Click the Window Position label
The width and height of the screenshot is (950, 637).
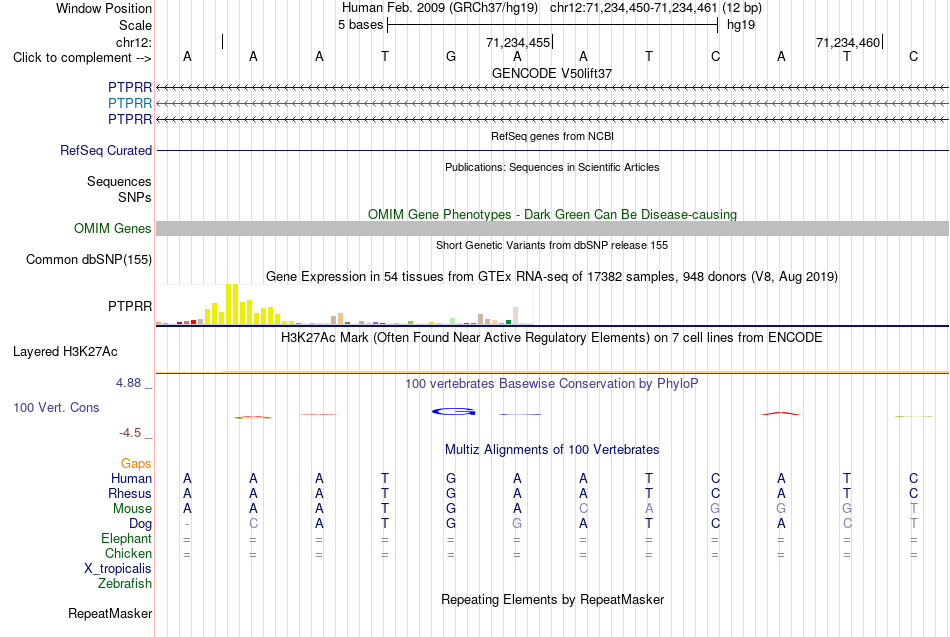[104, 8]
